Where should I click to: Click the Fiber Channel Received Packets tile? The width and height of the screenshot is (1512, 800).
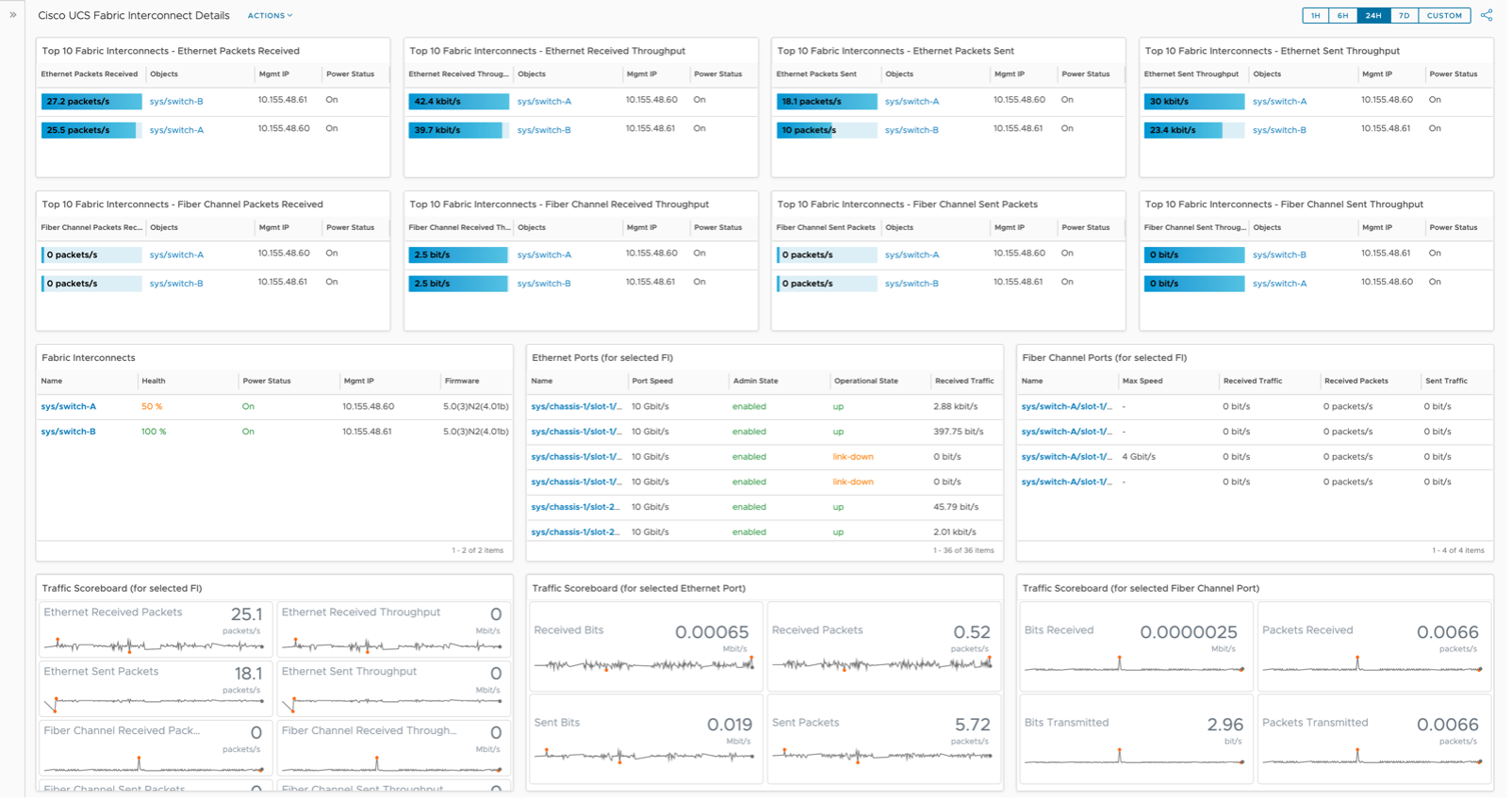tap(156, 749)
